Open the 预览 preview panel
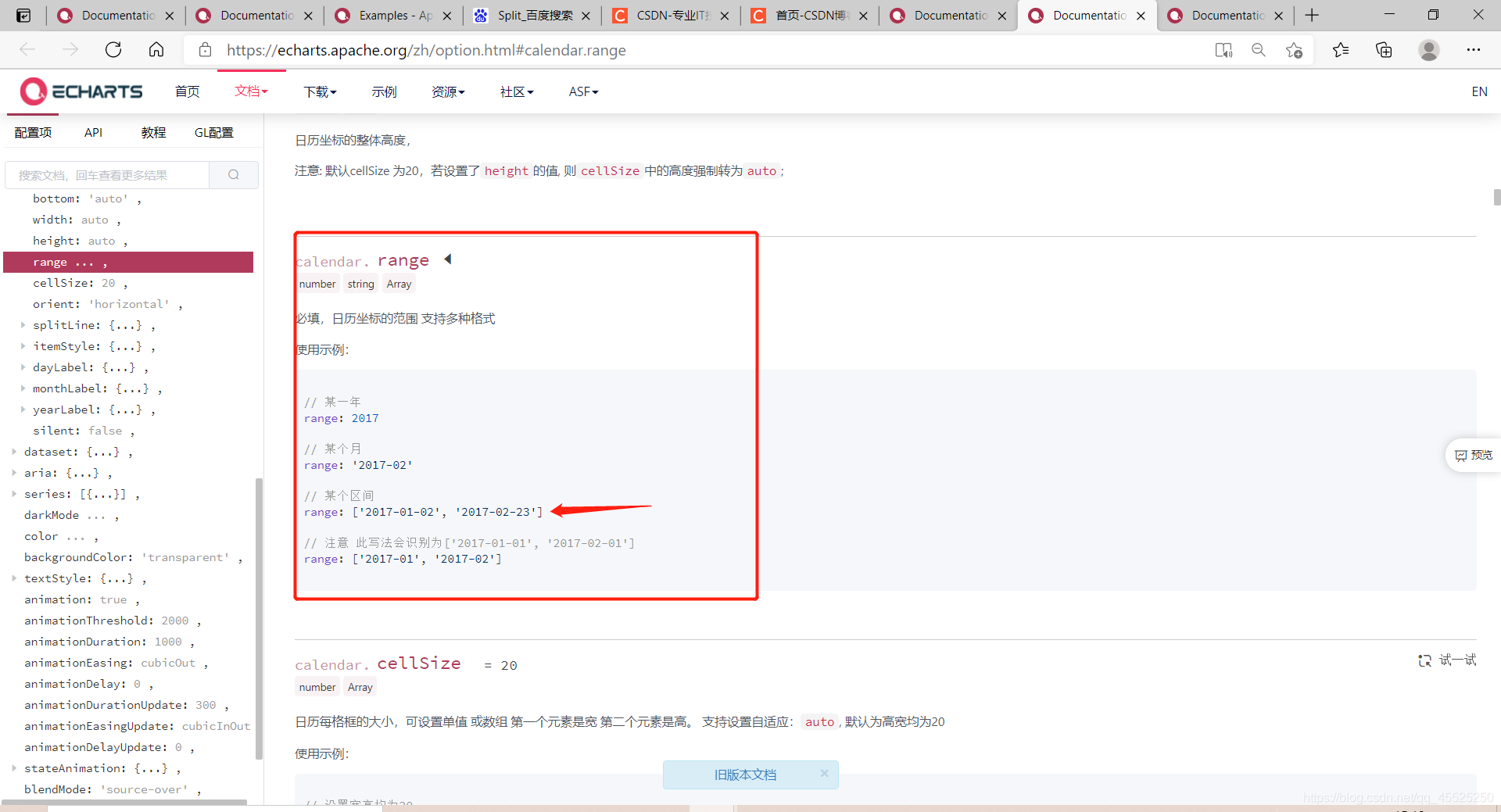This screenshot has height=812, width=1501. [1474, 455]
